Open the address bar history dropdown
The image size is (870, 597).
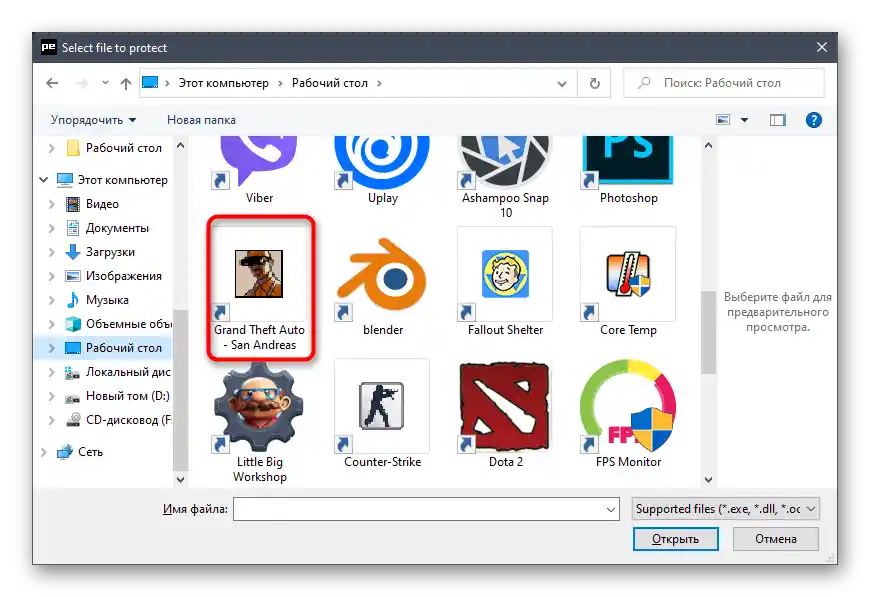pyautogui.click(x=562, y=84)
